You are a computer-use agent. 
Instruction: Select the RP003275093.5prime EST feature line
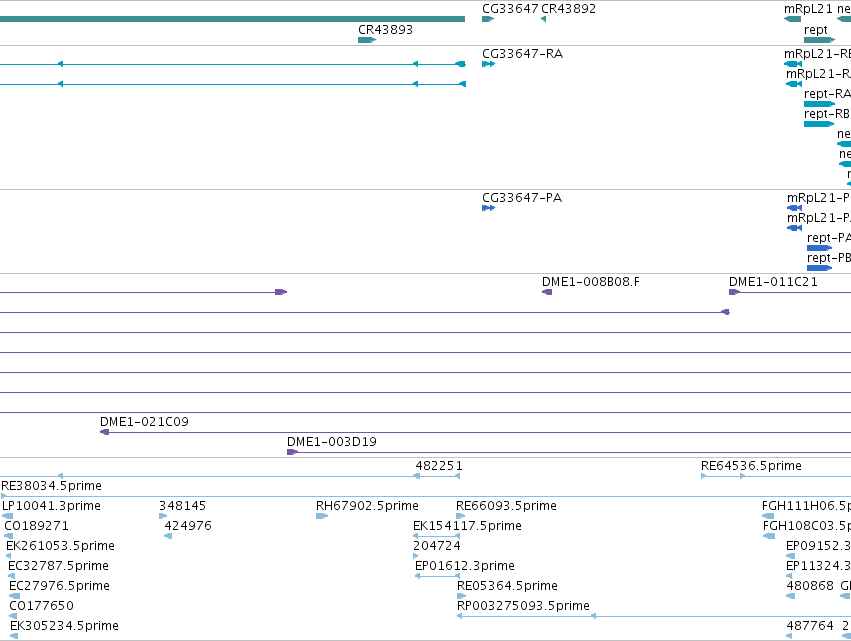click(x=654, y=616)
